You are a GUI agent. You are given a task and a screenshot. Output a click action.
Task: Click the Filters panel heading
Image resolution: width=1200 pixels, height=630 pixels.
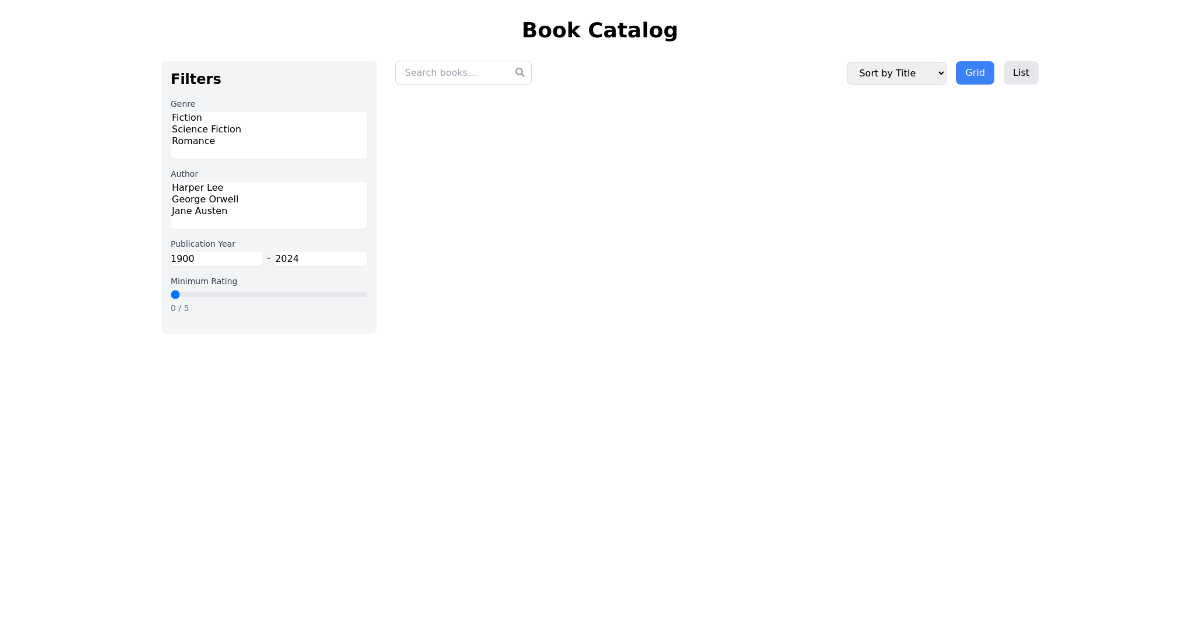click(x=196, y=79)
